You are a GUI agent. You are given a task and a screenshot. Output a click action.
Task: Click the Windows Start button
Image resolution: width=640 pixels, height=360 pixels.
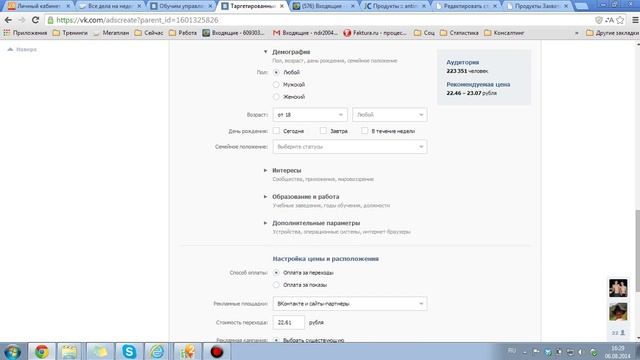[13, 351]
